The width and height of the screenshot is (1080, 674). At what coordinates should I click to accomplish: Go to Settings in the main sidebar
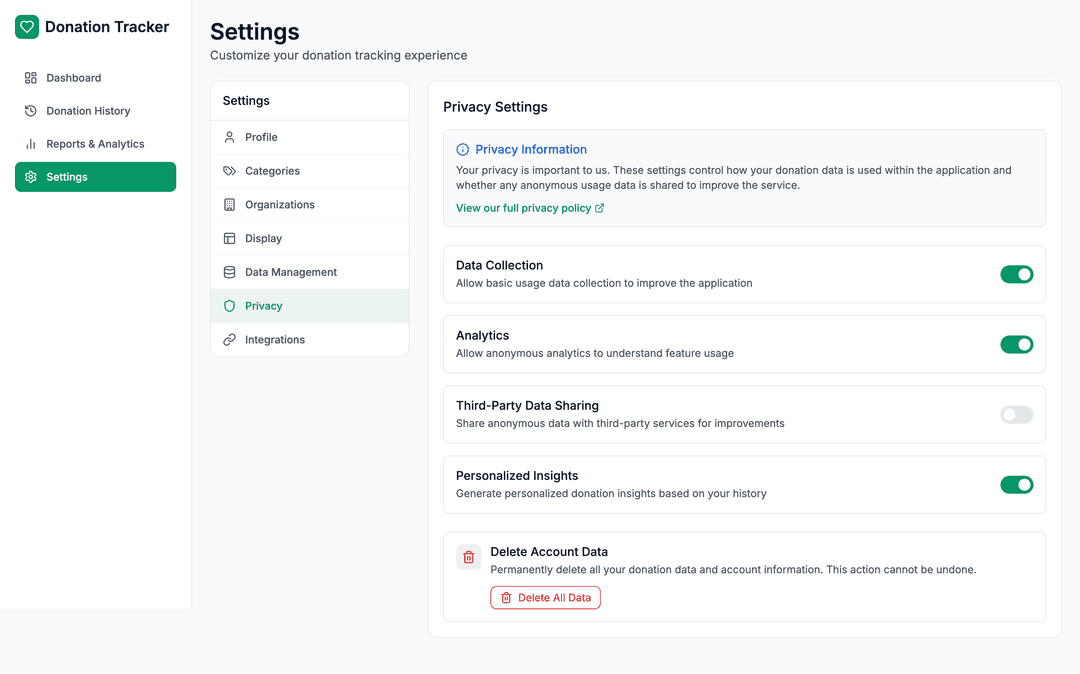click(x=95, y=177)
